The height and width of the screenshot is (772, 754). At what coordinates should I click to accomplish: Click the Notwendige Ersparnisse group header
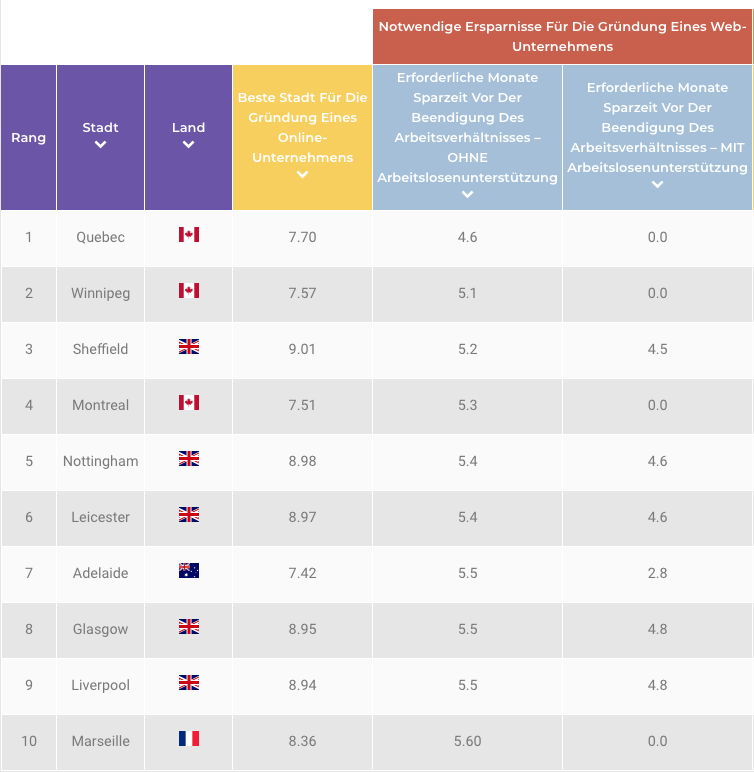[x=562, y=37]
